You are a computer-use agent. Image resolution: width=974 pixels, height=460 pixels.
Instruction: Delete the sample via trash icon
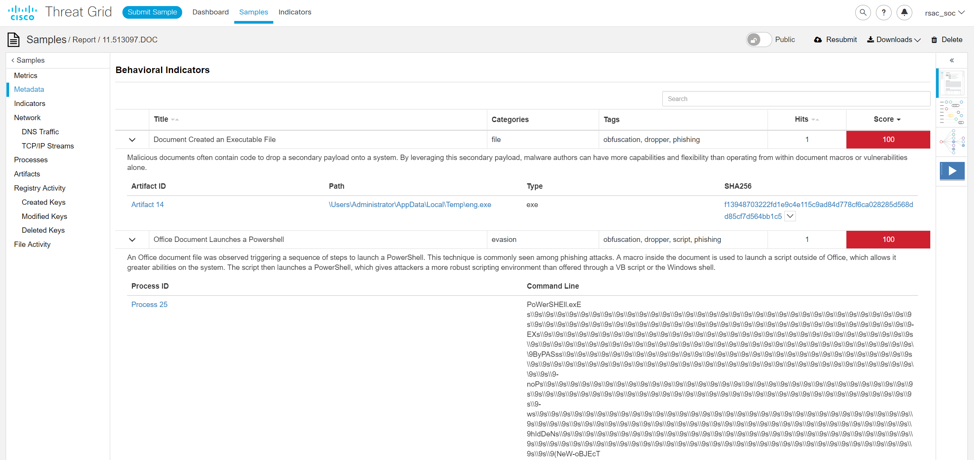946,40
